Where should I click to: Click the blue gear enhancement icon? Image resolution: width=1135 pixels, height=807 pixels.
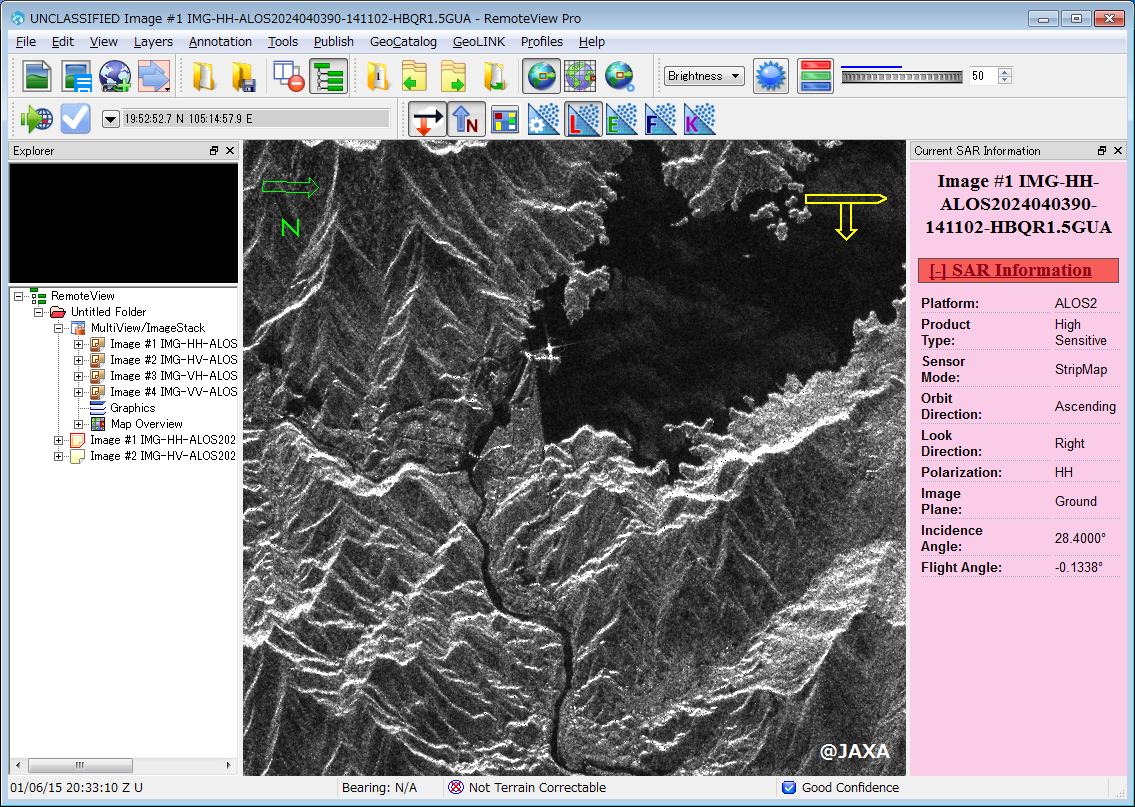coord(770,76)
